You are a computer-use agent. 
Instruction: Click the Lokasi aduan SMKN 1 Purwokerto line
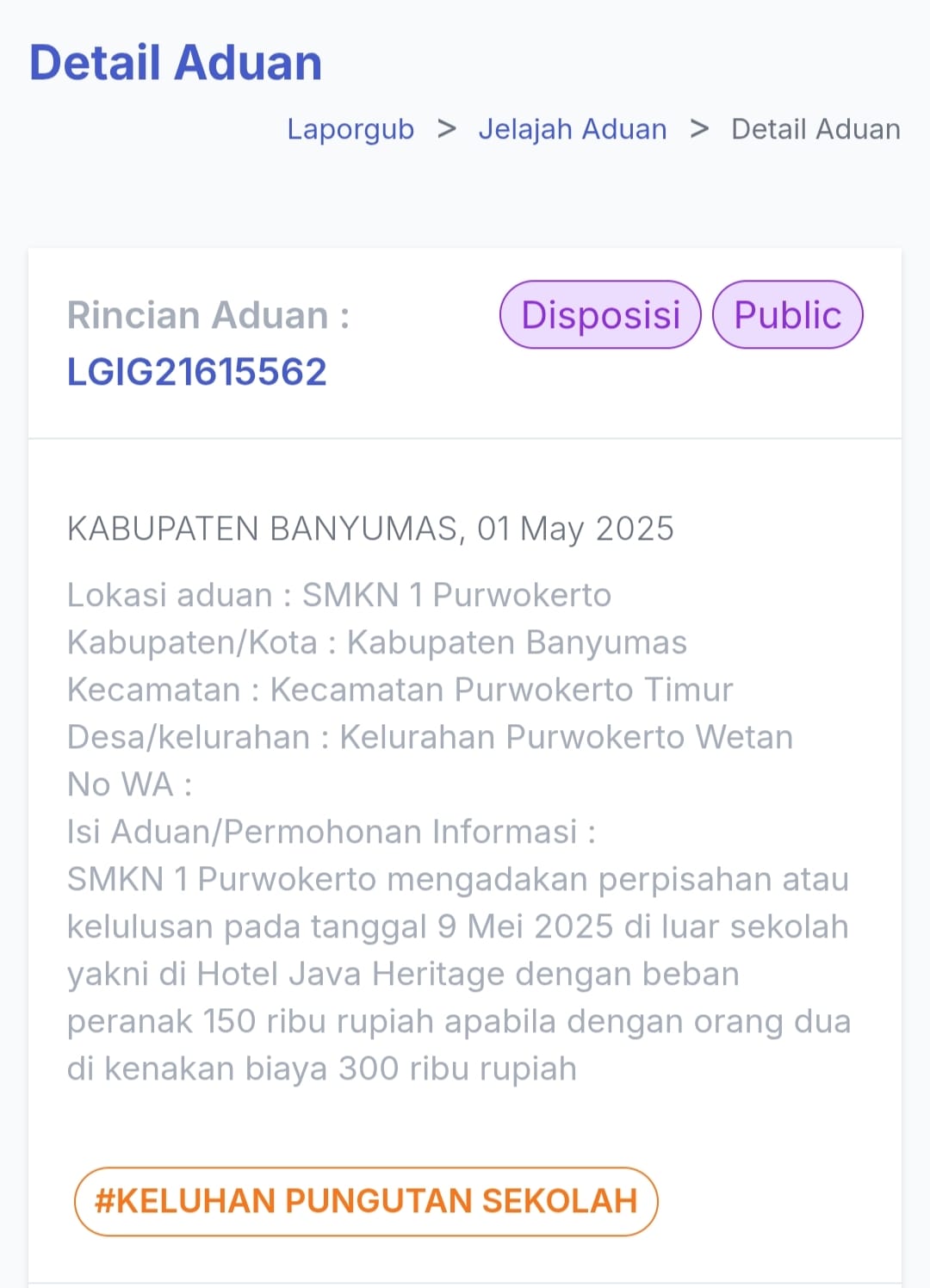click(x=339, y=595)
